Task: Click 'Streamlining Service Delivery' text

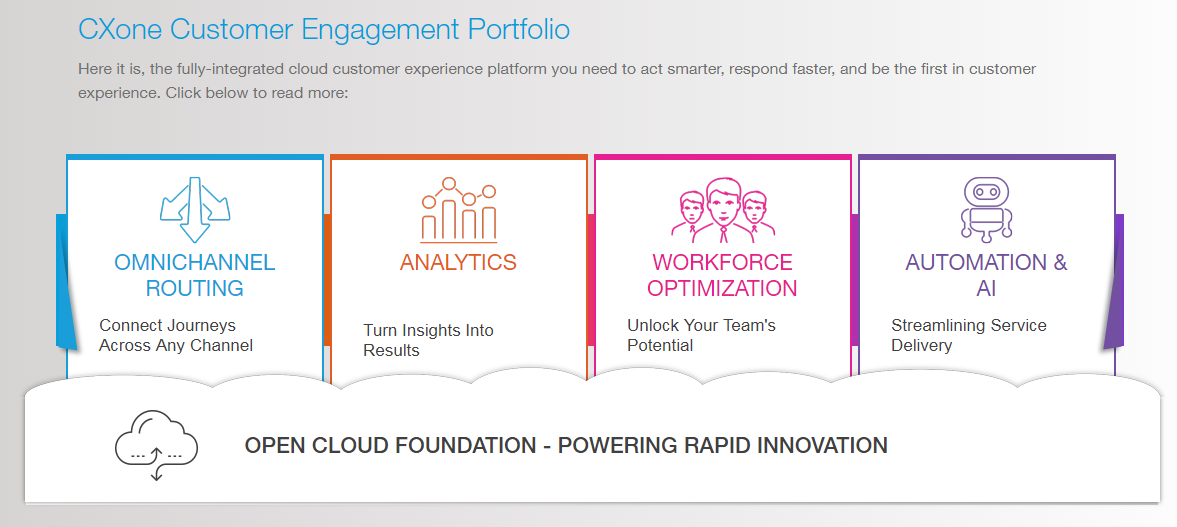Action: [x=968, y=336]
